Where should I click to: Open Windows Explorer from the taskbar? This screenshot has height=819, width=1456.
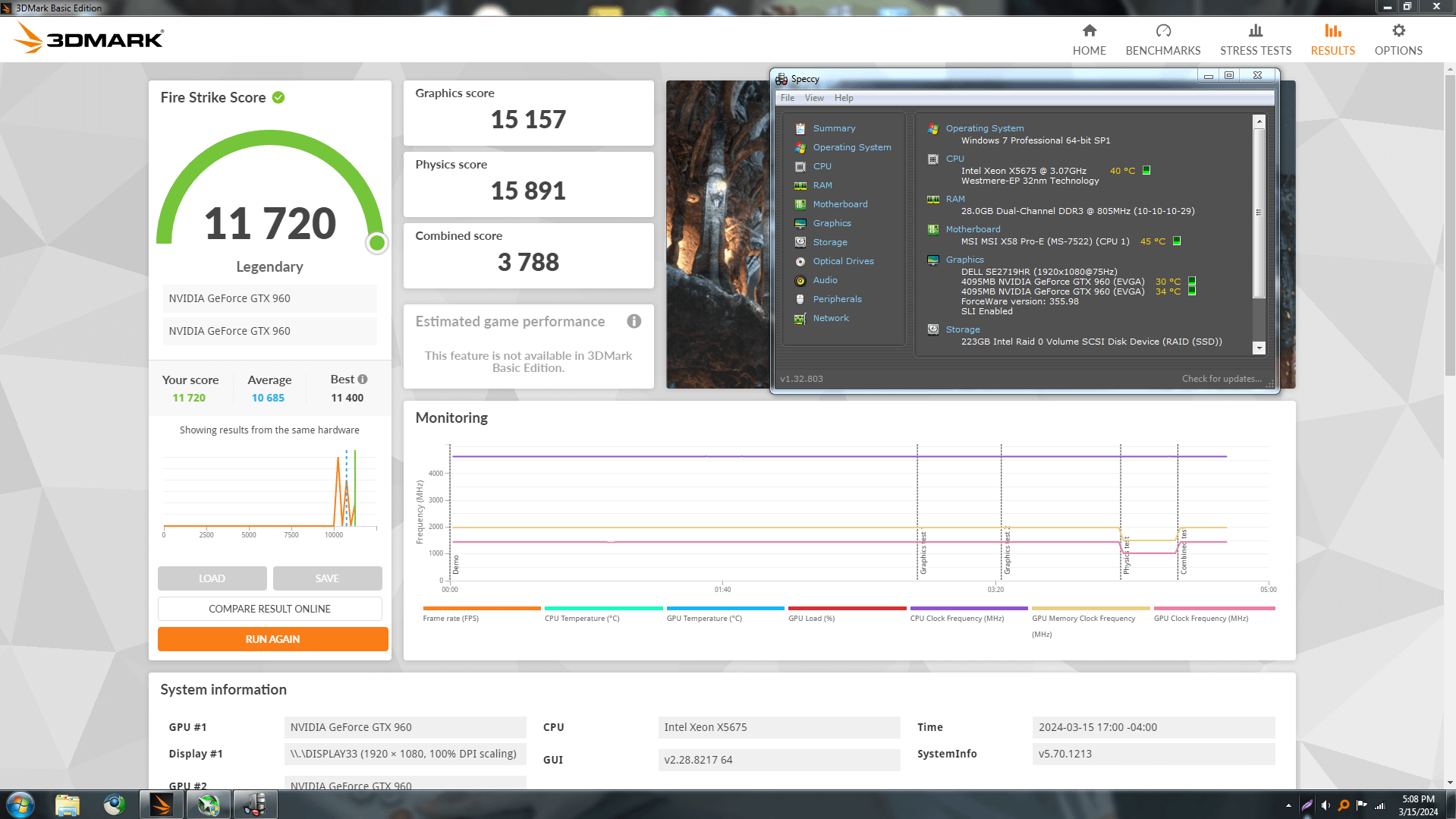coord(68,805)
